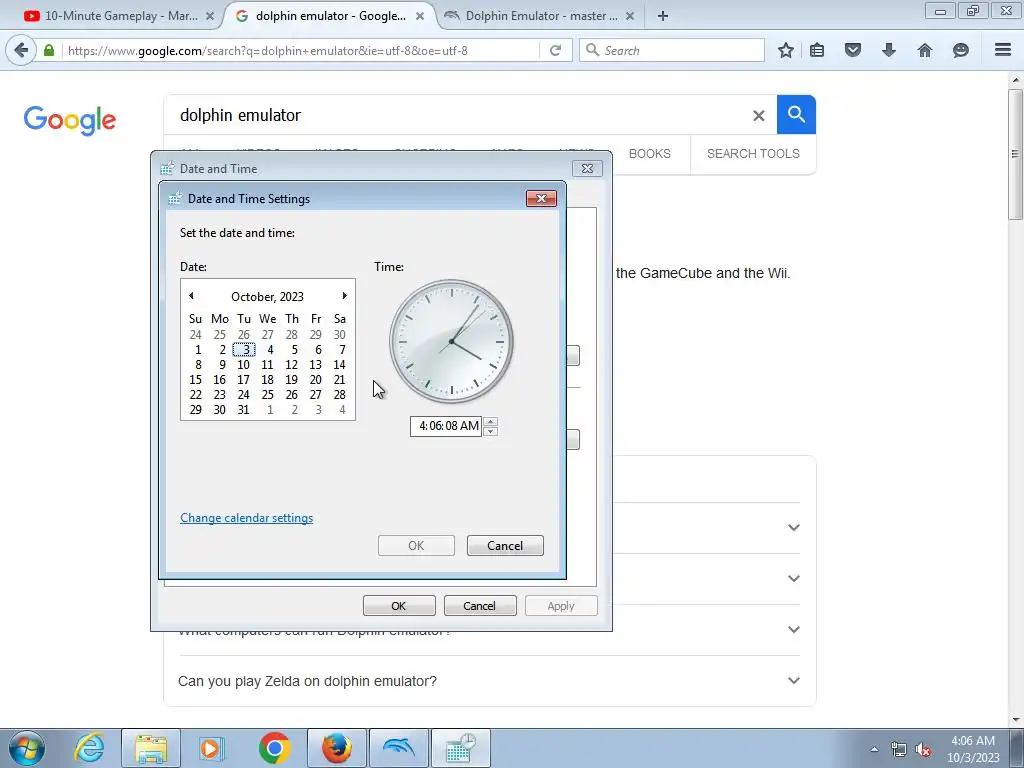Close the 10-Minute Gameplay tab
The height and width of the screenshot is (768, 1024).
(210, 16)
